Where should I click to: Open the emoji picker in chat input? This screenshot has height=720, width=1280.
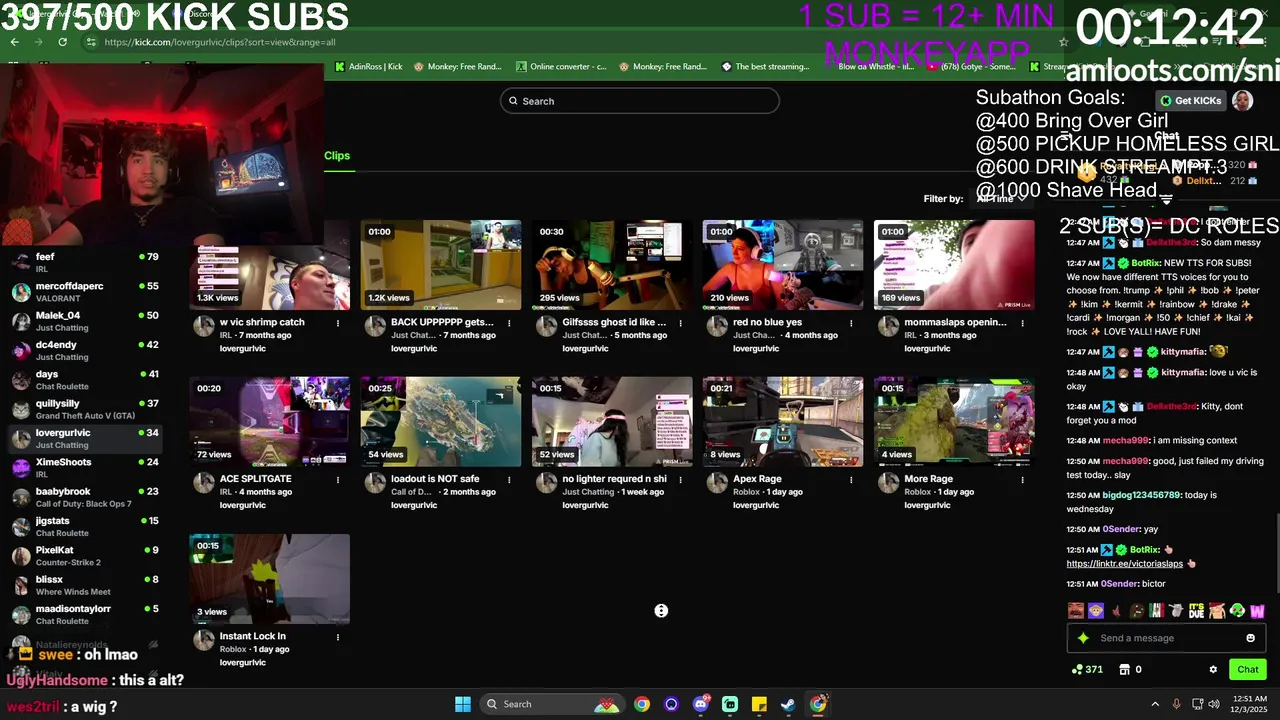[1250, 638]
